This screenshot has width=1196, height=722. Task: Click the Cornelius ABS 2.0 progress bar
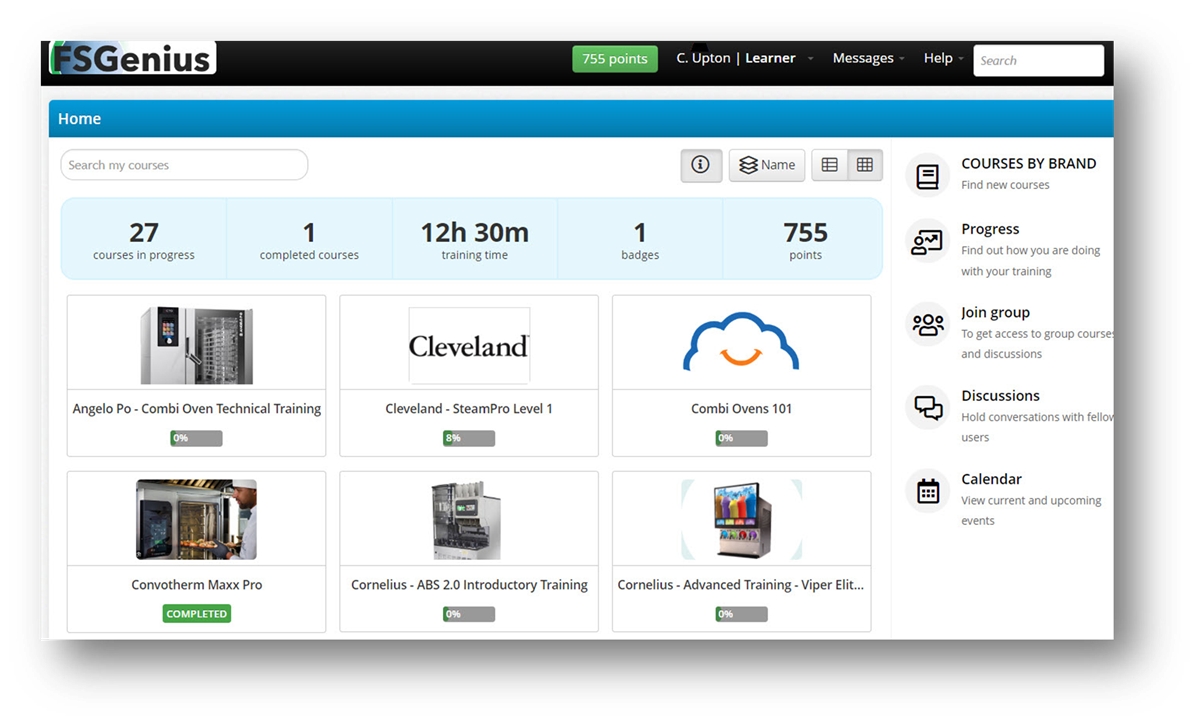469,614
